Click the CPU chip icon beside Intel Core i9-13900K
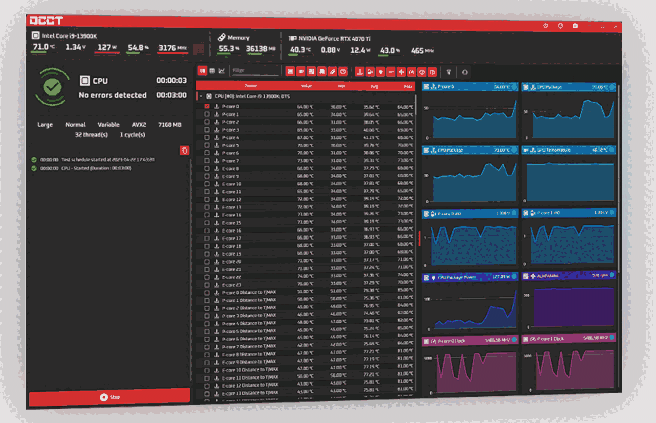This screenshot has height=423, width=656. pos(36,36)
